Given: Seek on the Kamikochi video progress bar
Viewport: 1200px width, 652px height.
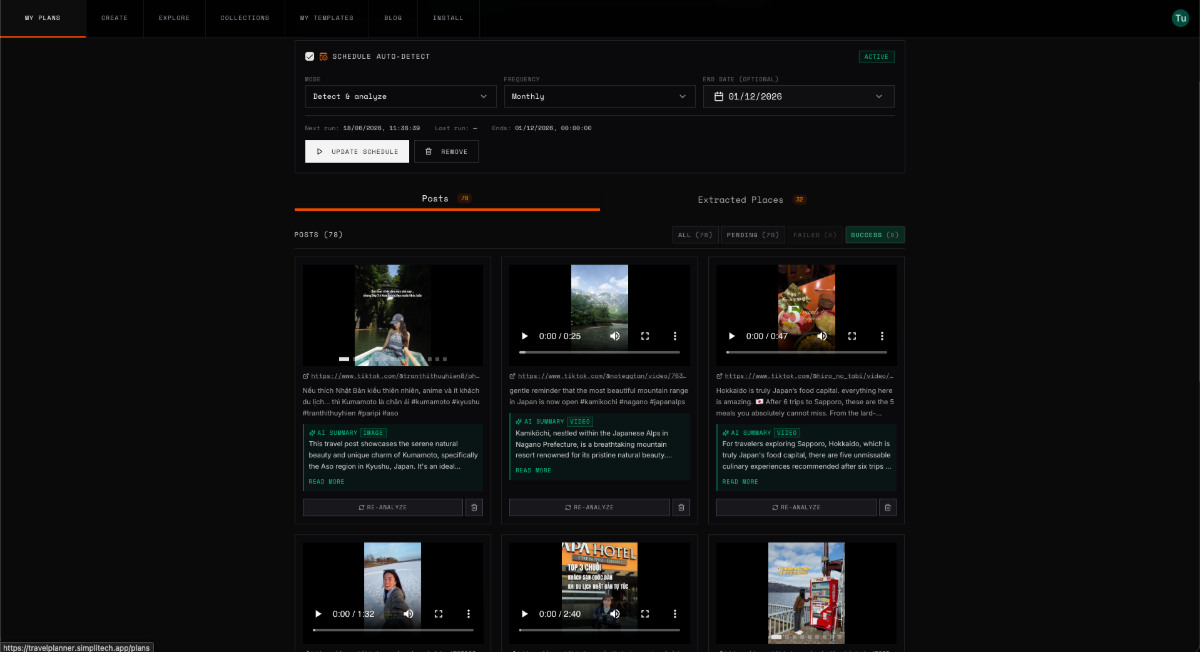Looking at the screenshot, I should click(x=599, y=352).
